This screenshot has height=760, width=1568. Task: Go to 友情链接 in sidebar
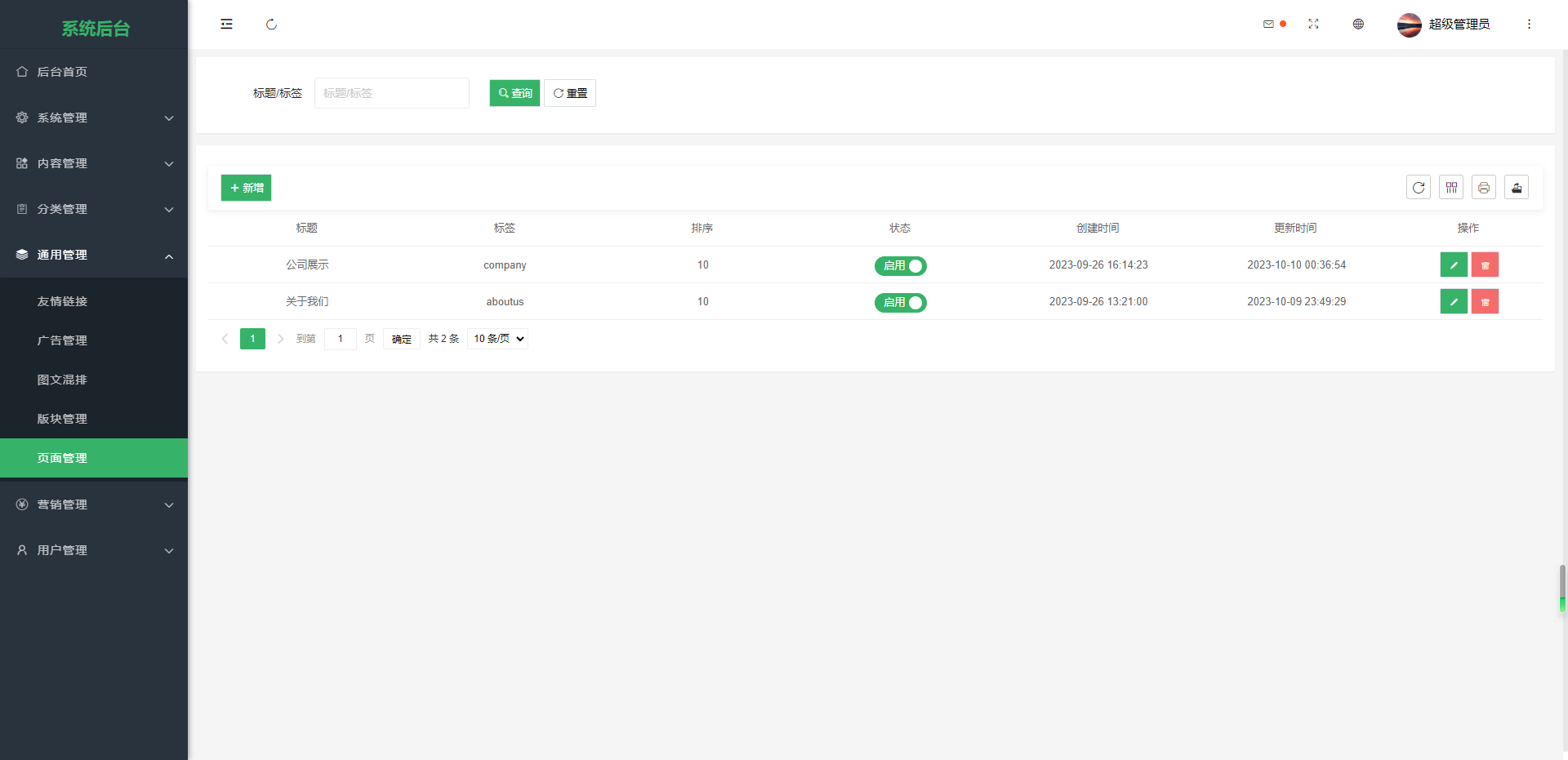pyautogui.click(x=62, y=301)
